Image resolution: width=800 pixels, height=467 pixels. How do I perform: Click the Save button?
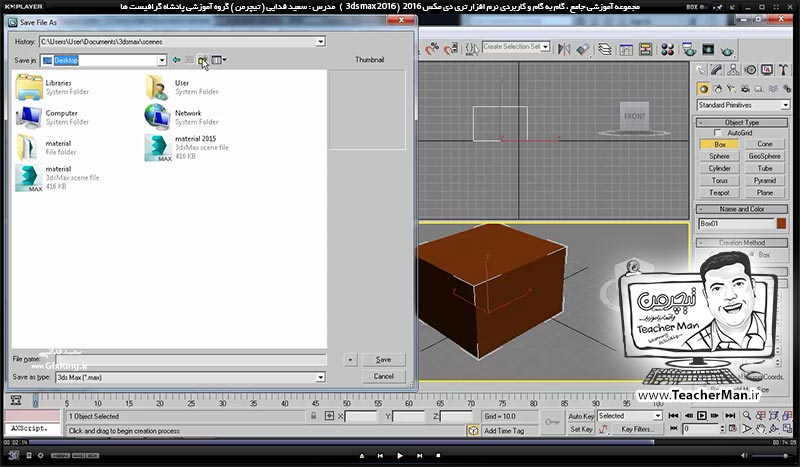(384, 360)
